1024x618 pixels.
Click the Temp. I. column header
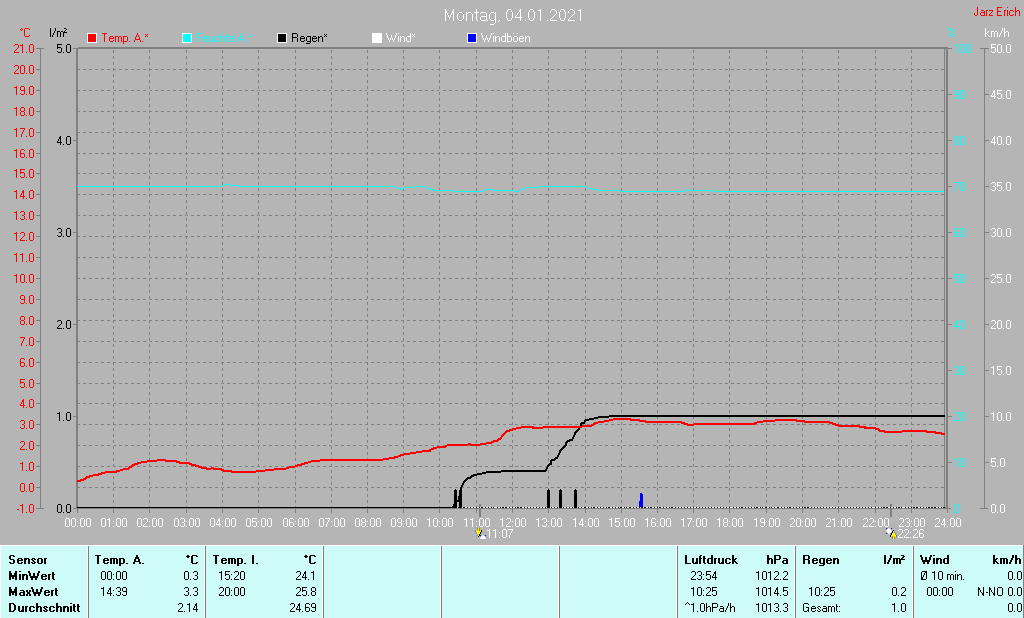236,560
